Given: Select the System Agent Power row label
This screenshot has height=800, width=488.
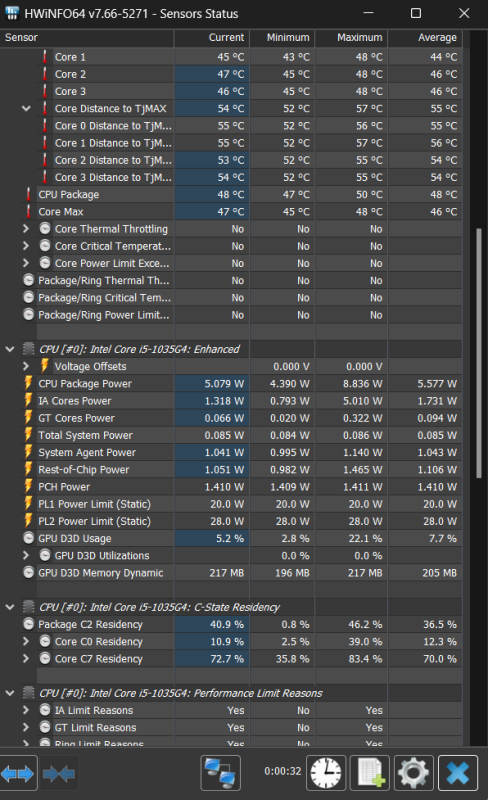Looking at the screenshot, I should point(87,453).
